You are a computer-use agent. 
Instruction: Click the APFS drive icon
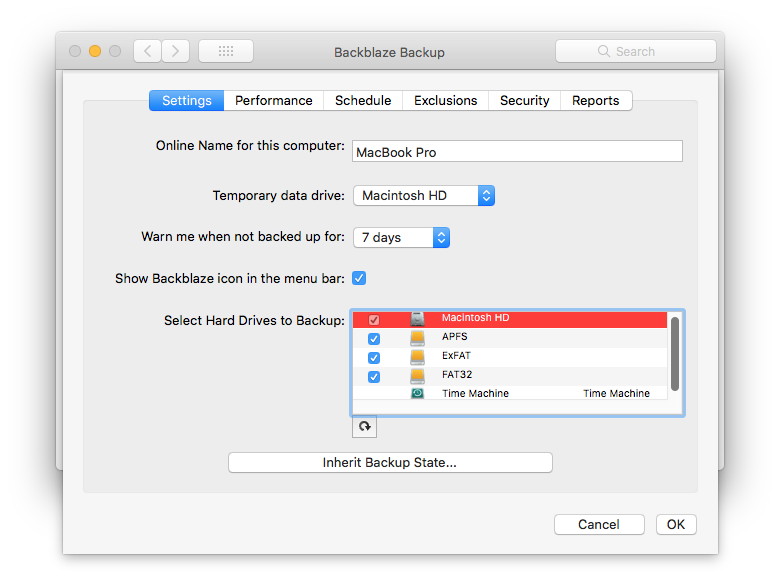(x=417, y=338)
